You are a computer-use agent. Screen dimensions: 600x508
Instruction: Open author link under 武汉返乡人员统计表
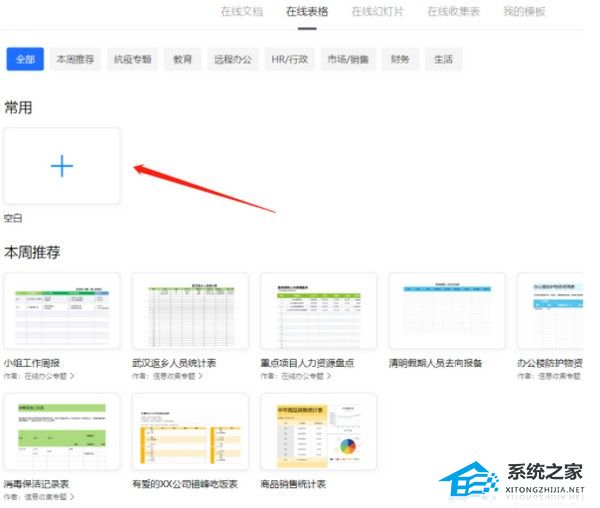coord(168,376)
